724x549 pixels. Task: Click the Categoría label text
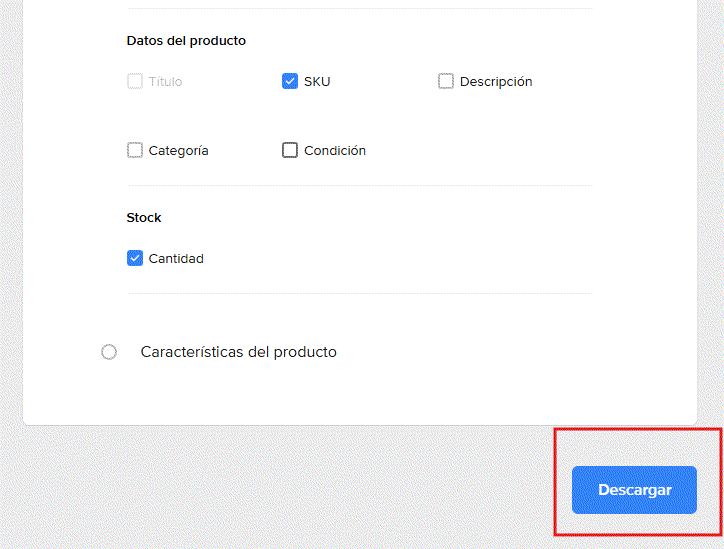click(178, 151)
